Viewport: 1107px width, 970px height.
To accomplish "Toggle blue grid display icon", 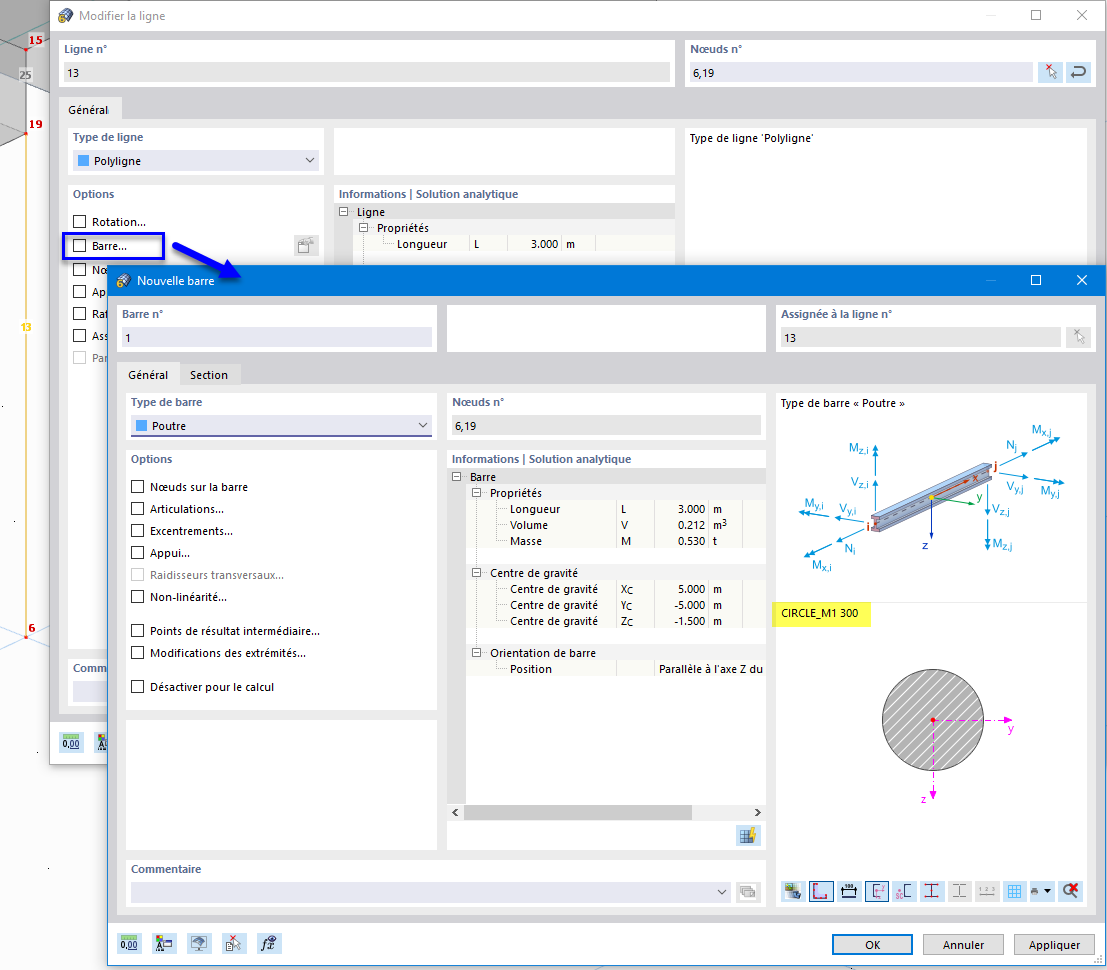I will pos(1014,891).
